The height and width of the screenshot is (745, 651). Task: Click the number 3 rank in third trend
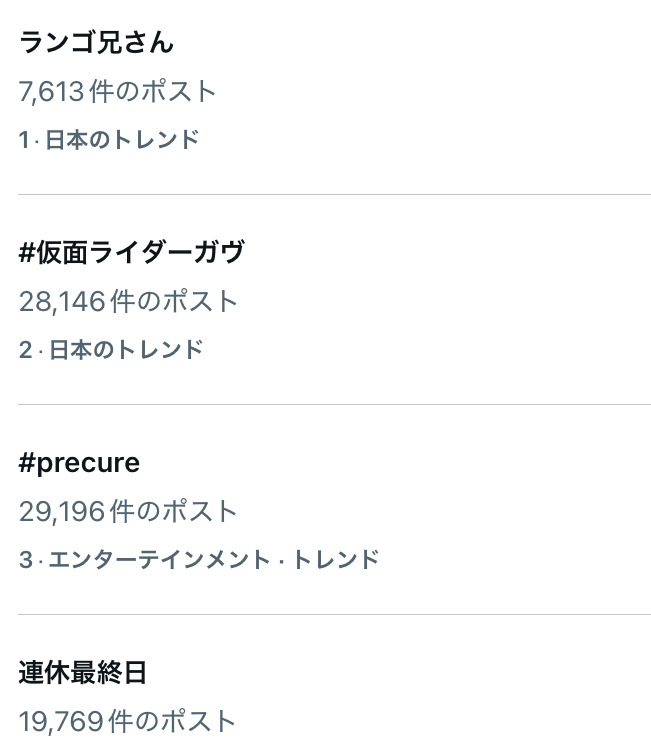[x=26, y=560]
